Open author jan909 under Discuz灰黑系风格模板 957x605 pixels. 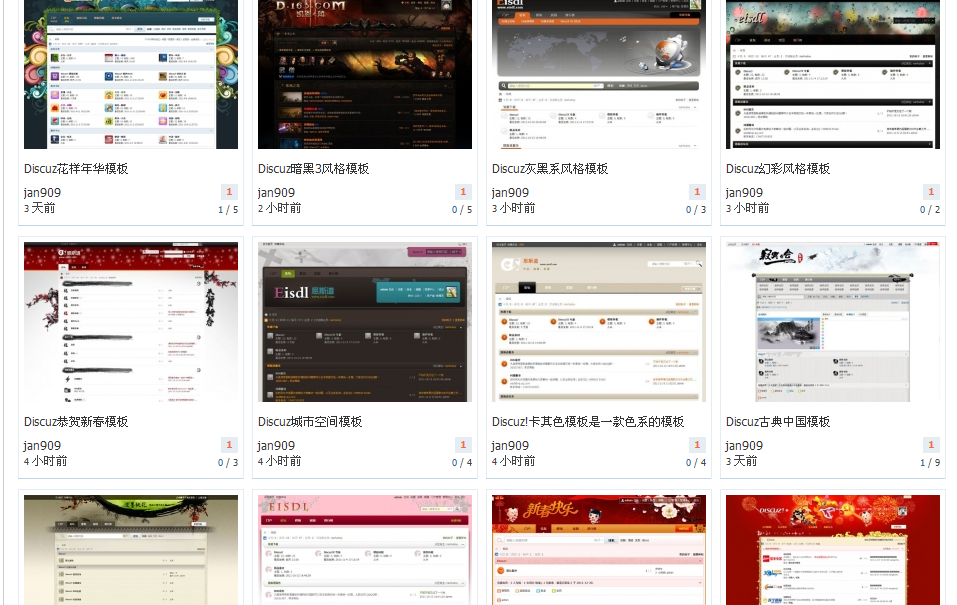pos(510,193)
